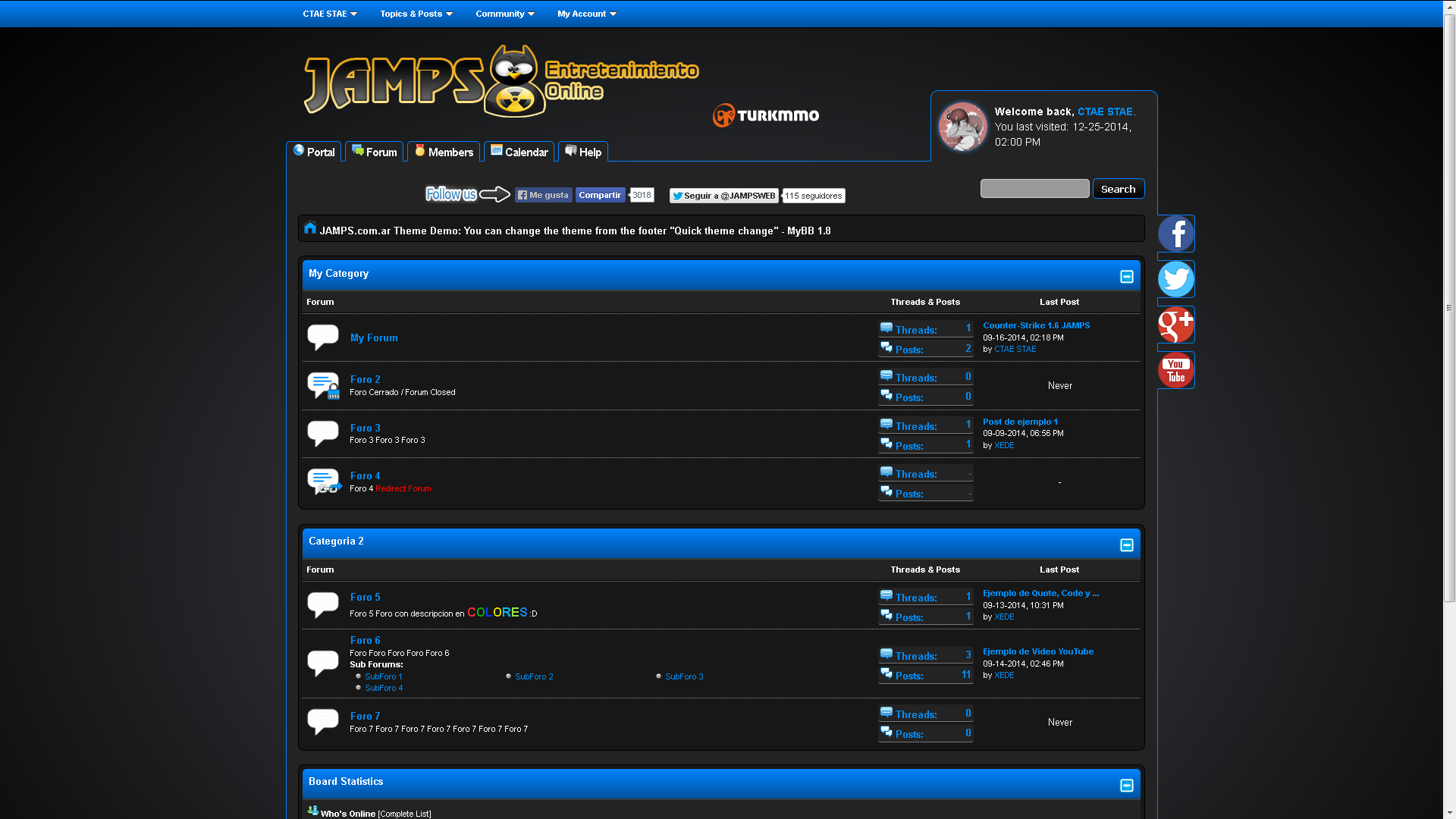This screenshot has width=1456, height=819.
Task: Click the user avatar next to Welcome back
Action: [x=962, y=127]
